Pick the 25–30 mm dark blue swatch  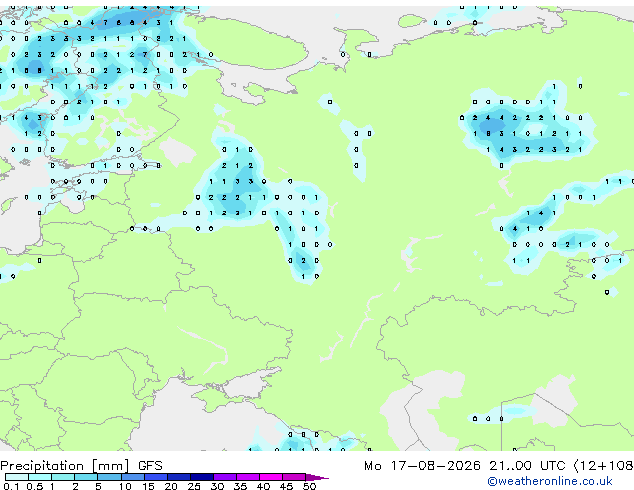pos(201,477)
